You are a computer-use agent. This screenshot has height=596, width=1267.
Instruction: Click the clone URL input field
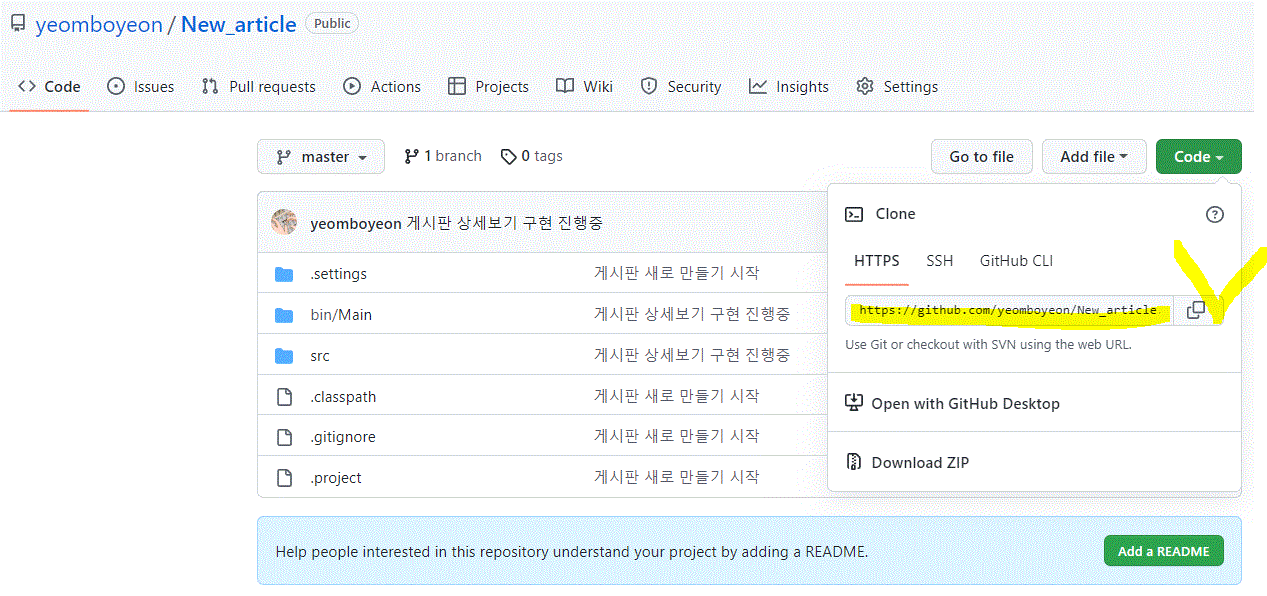[x=1009, y=310]
